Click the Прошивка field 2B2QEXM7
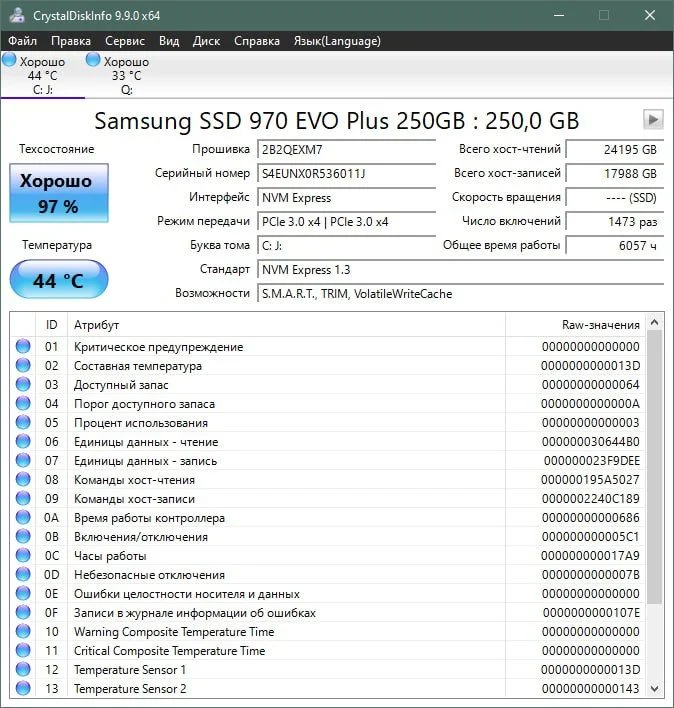The height and width of the screenshot is (708, 674). click(x=346, y=149)
